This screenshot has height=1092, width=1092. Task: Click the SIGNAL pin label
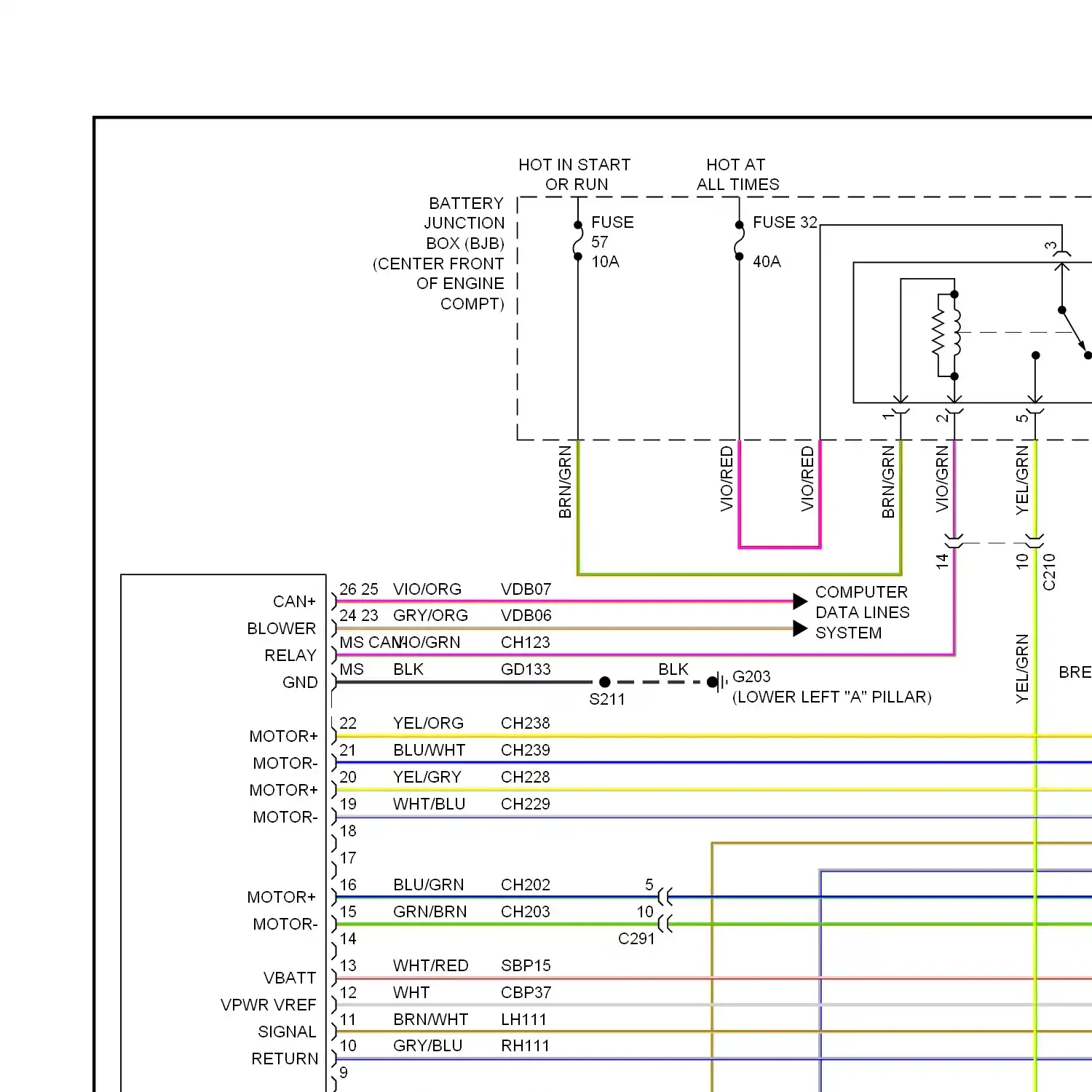(287, 1032)
